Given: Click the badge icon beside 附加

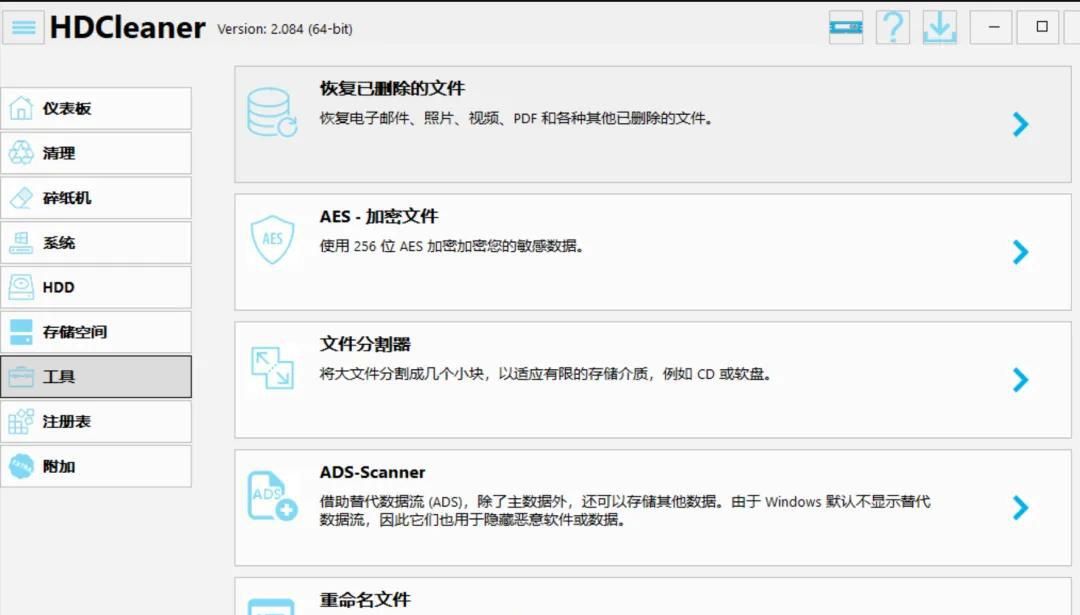Looking at the screenshot, I should point(21,466).
